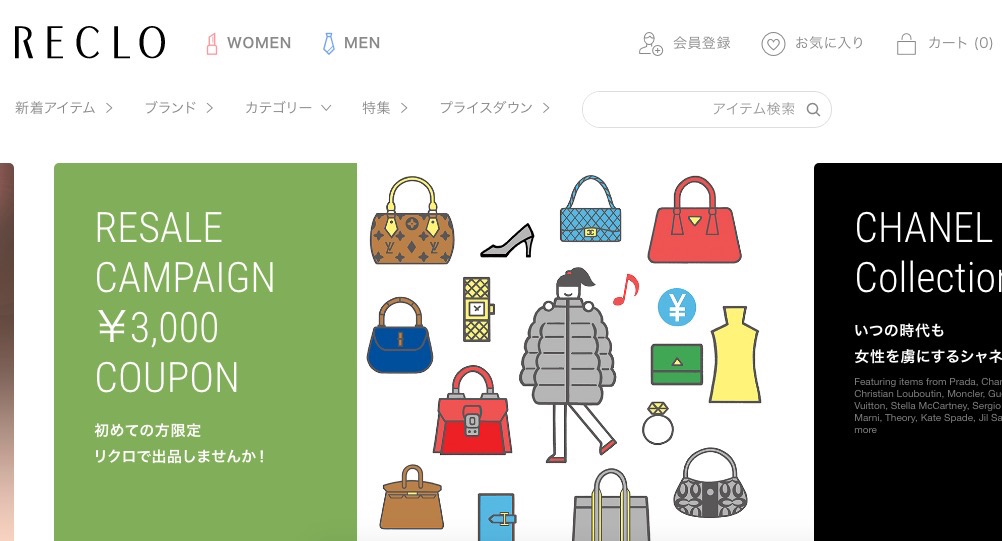
Task: Click the magnifier search icon
Action: point(813,109)
